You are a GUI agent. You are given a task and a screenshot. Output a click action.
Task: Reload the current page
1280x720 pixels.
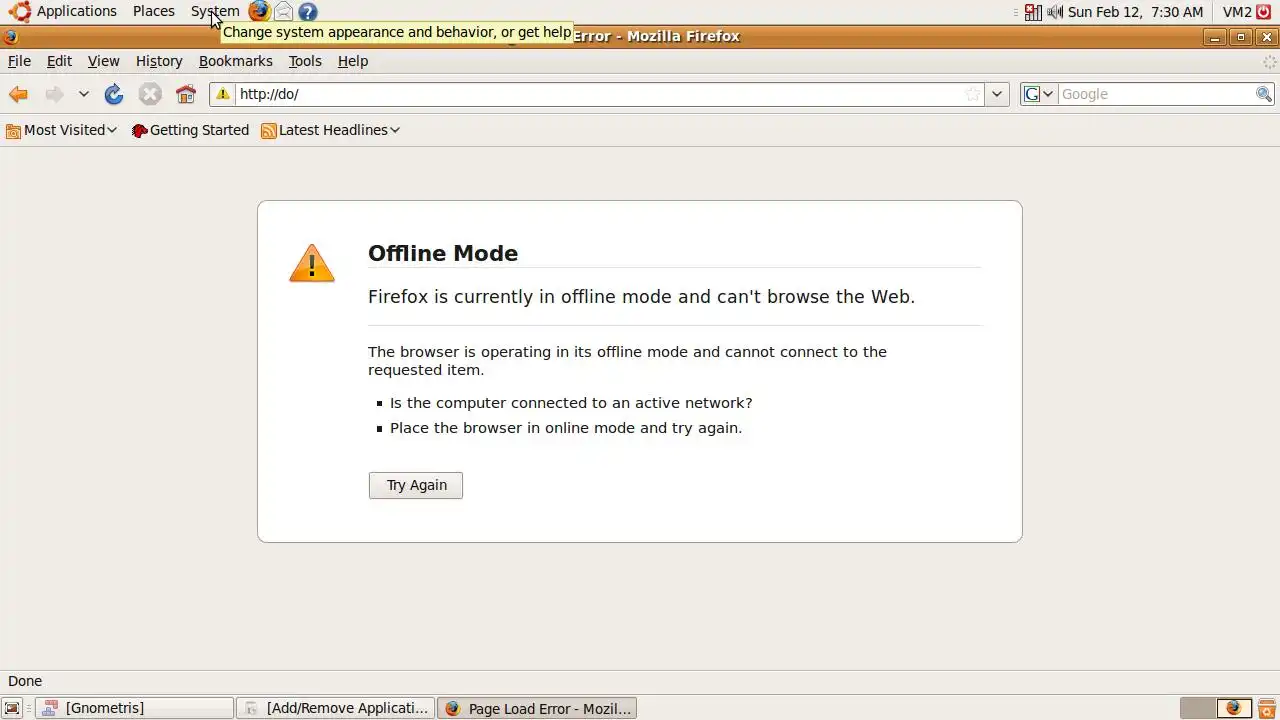coord(114,94)
